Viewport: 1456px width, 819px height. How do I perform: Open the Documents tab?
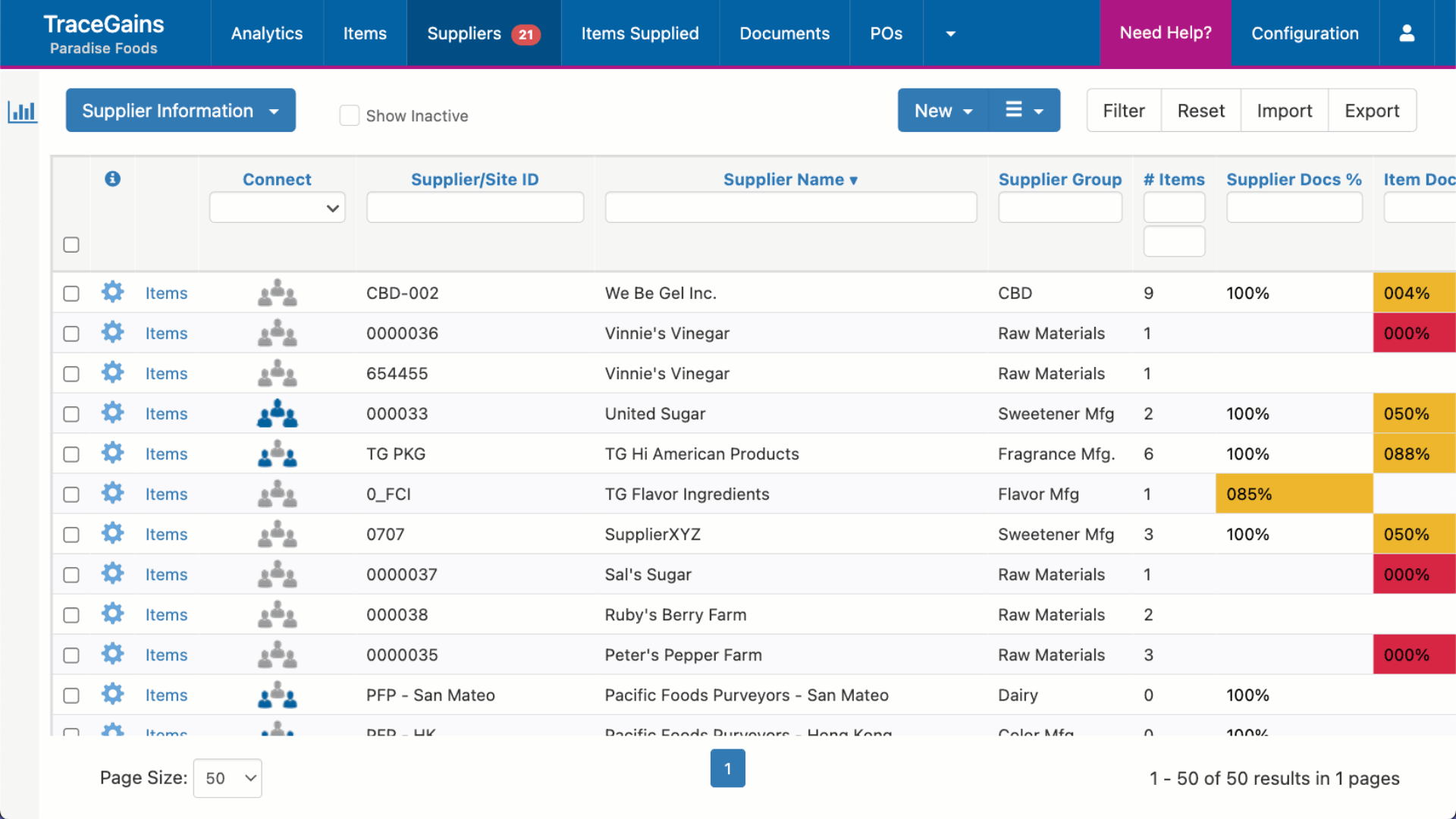pos(784,33)
